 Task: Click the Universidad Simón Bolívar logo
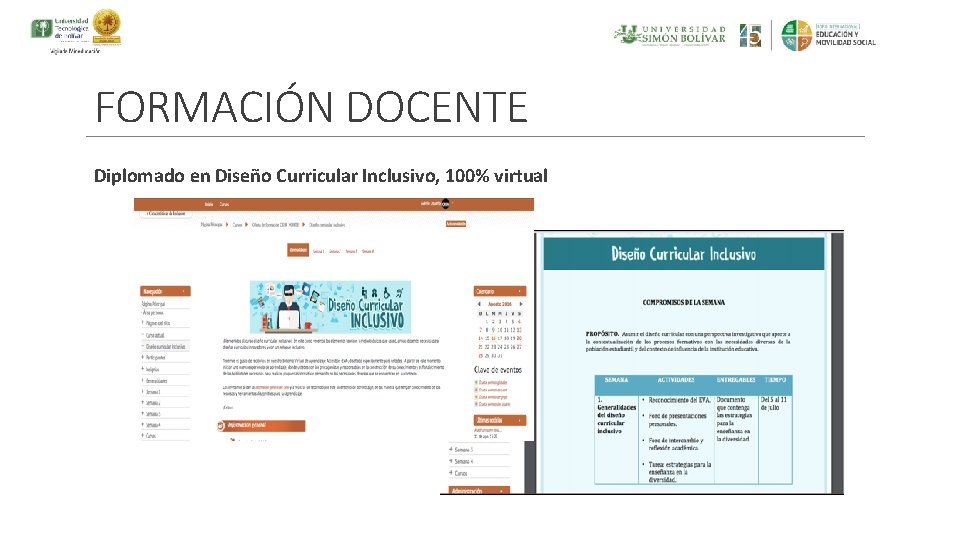point(670,35)
